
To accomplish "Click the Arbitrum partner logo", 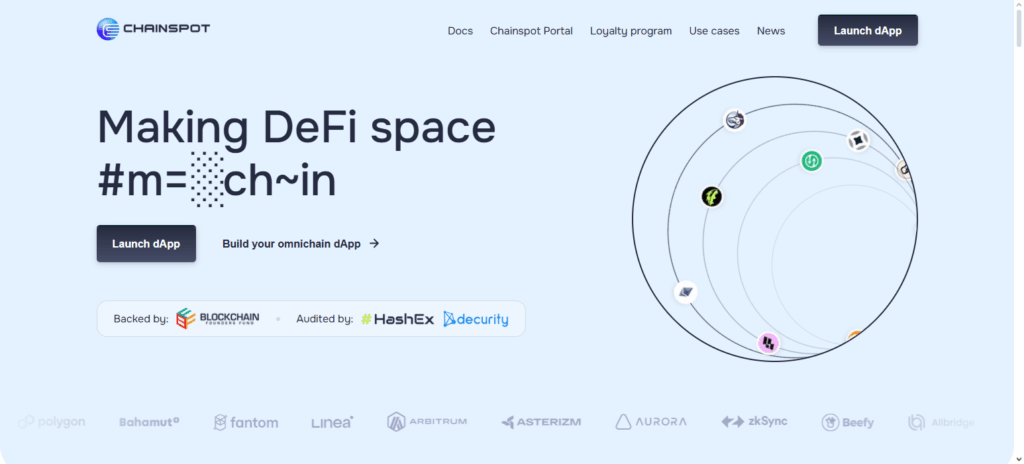I will click(x=427, y=422).
